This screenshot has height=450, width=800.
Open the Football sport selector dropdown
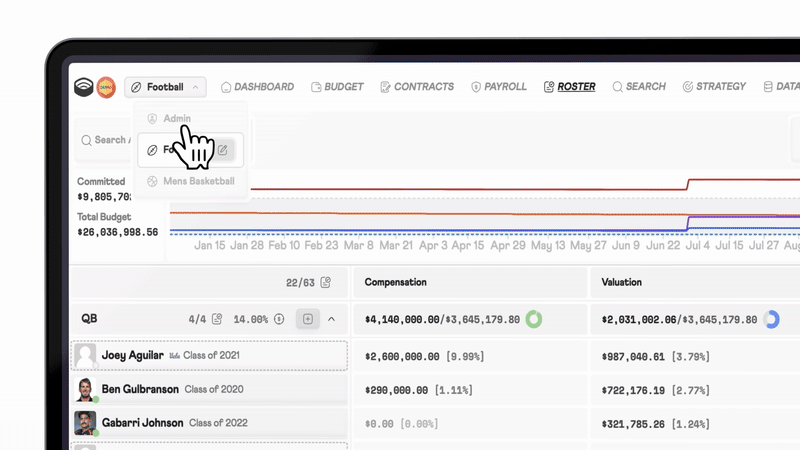[x=166, y=88]
